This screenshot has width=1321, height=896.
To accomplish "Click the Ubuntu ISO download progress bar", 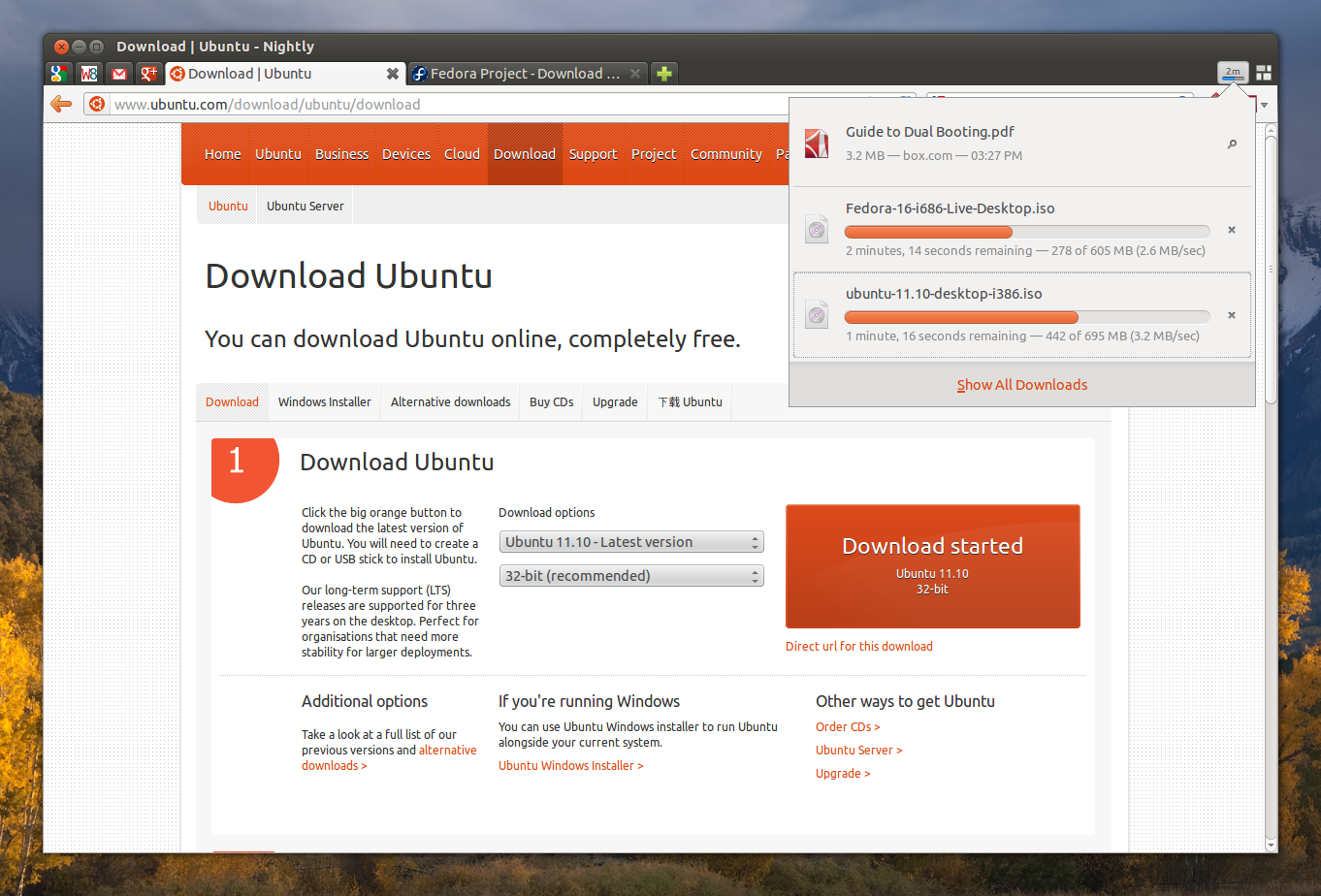I will (x=1027, y=317).
